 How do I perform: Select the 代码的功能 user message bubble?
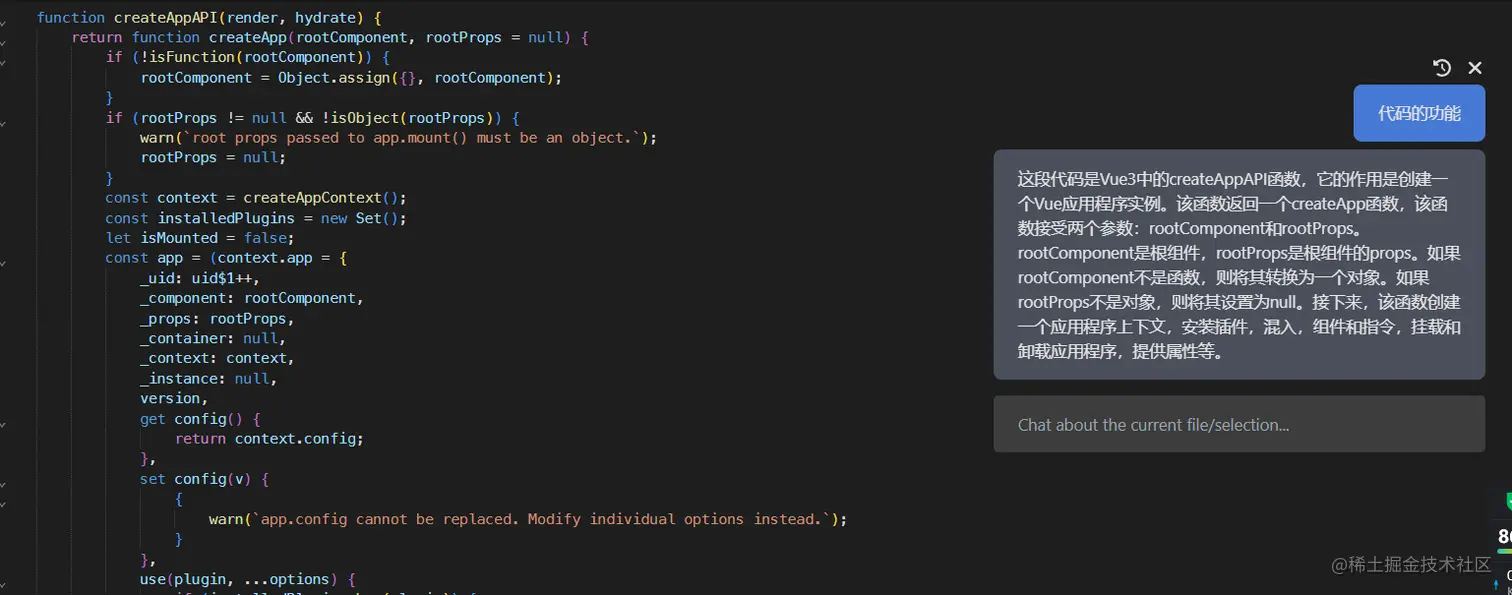pos(1419,113)
